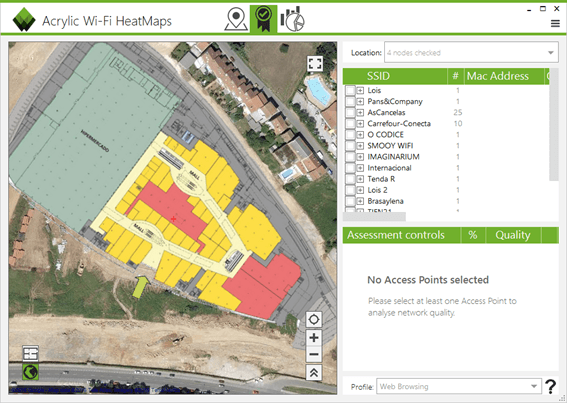Expand the Lois tree node
The height and width of the screenshot is (403, 567).
click(x=360, y=90)
